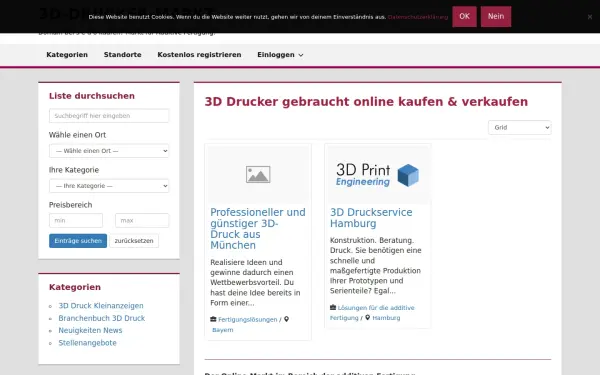This screenshot has width=600, height=375.
Task: Click the min price field
Action: click(76, 220)
